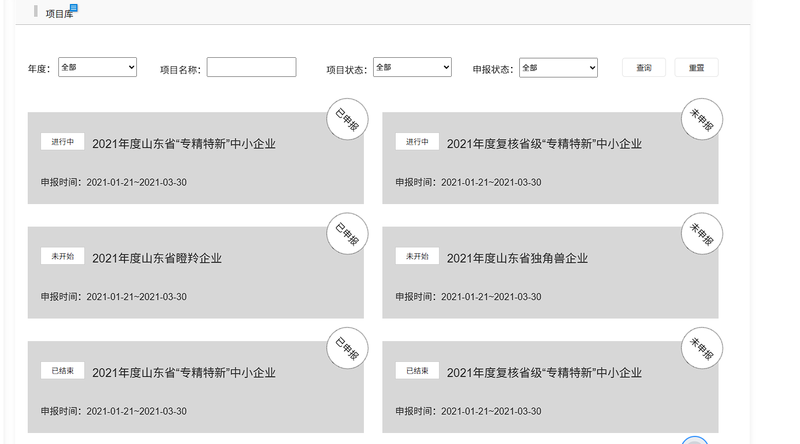Open the 申报状态 dropdown

pyautogui.click(x=558, y=67)
